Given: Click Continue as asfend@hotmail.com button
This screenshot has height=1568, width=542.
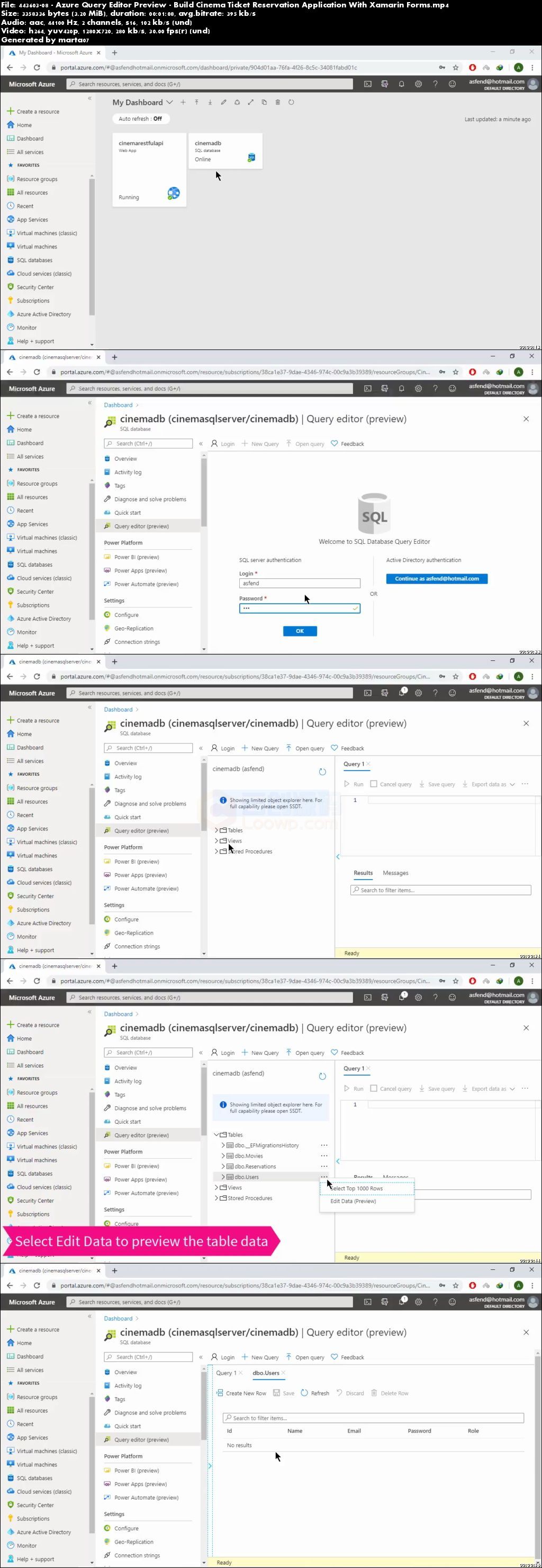Looking at the screenshot, I should (437, 578).
